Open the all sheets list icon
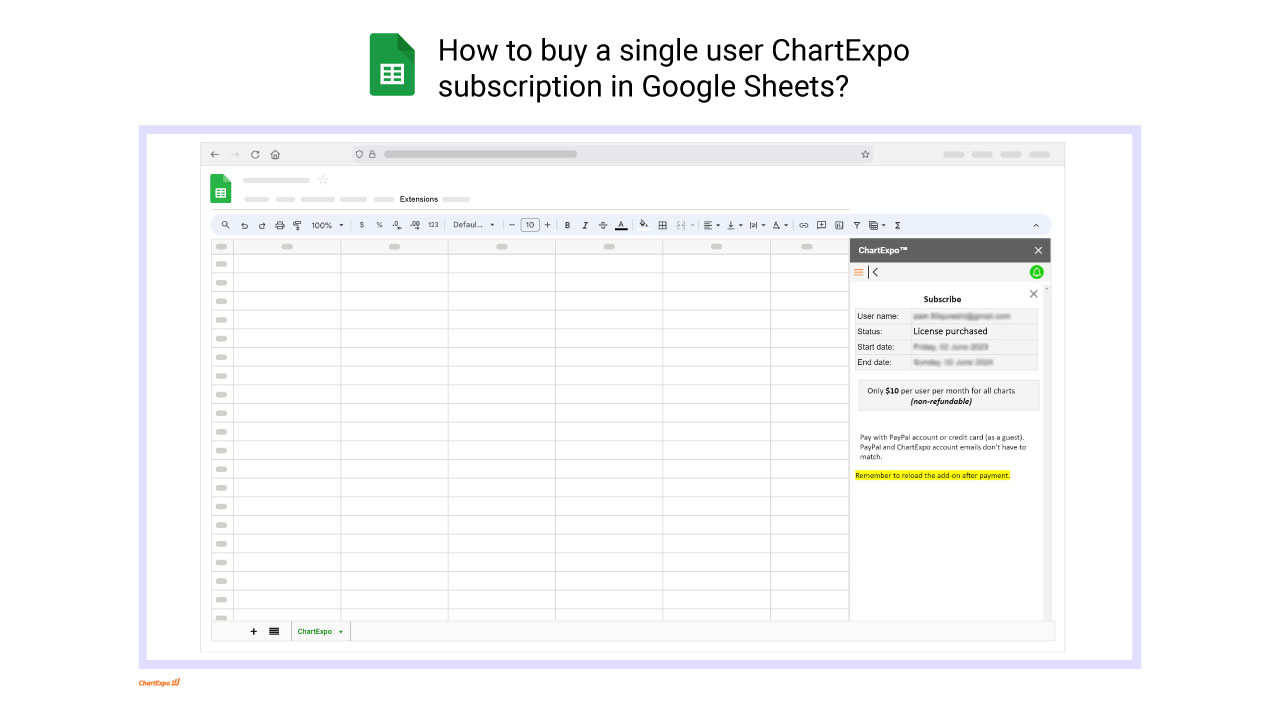The image size is (1280, 720). [x=274, y=631]
